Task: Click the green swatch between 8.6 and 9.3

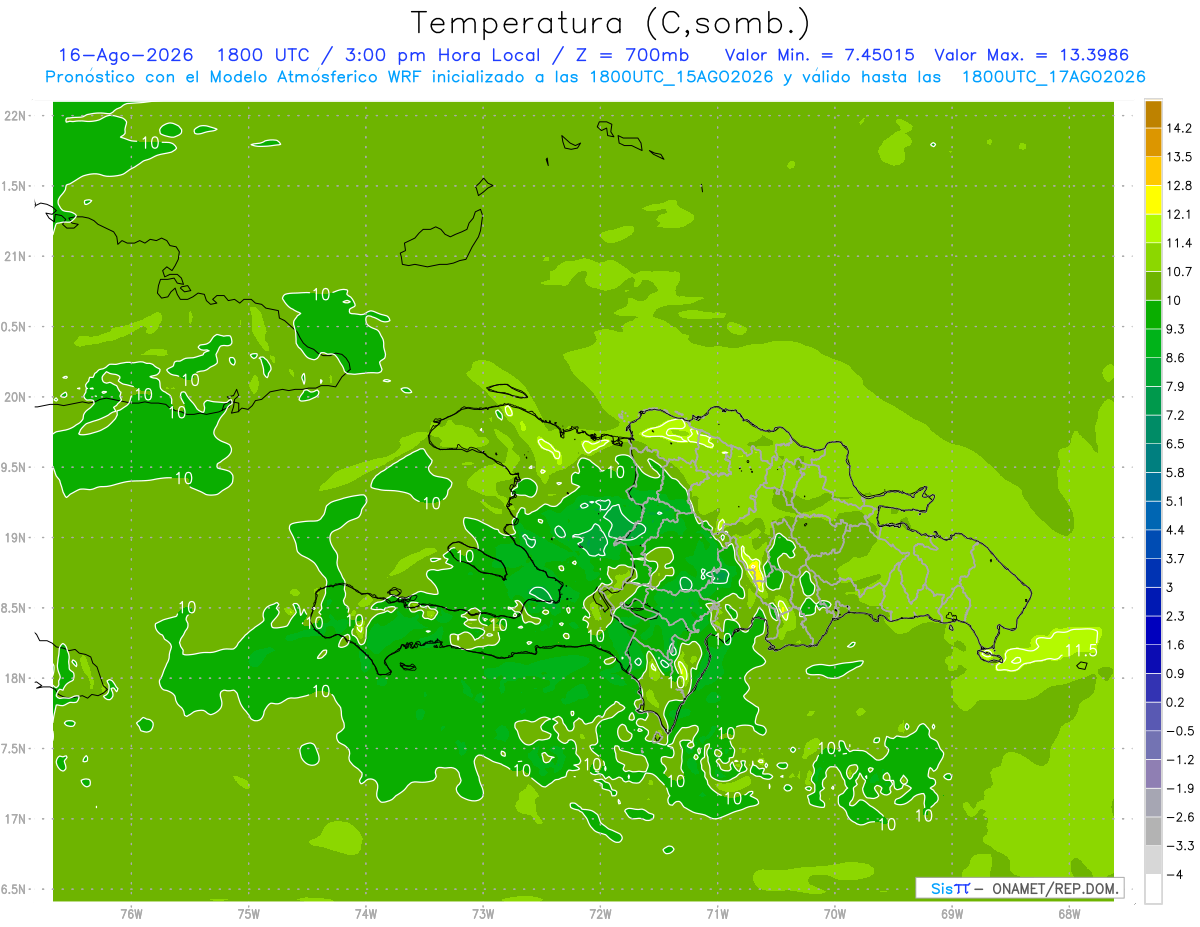Action: pyautogui.click(x=1153, y=342)
